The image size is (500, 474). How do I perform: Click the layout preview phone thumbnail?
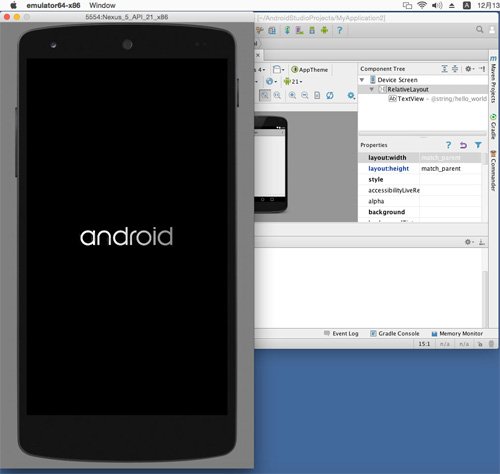point(271,165)
